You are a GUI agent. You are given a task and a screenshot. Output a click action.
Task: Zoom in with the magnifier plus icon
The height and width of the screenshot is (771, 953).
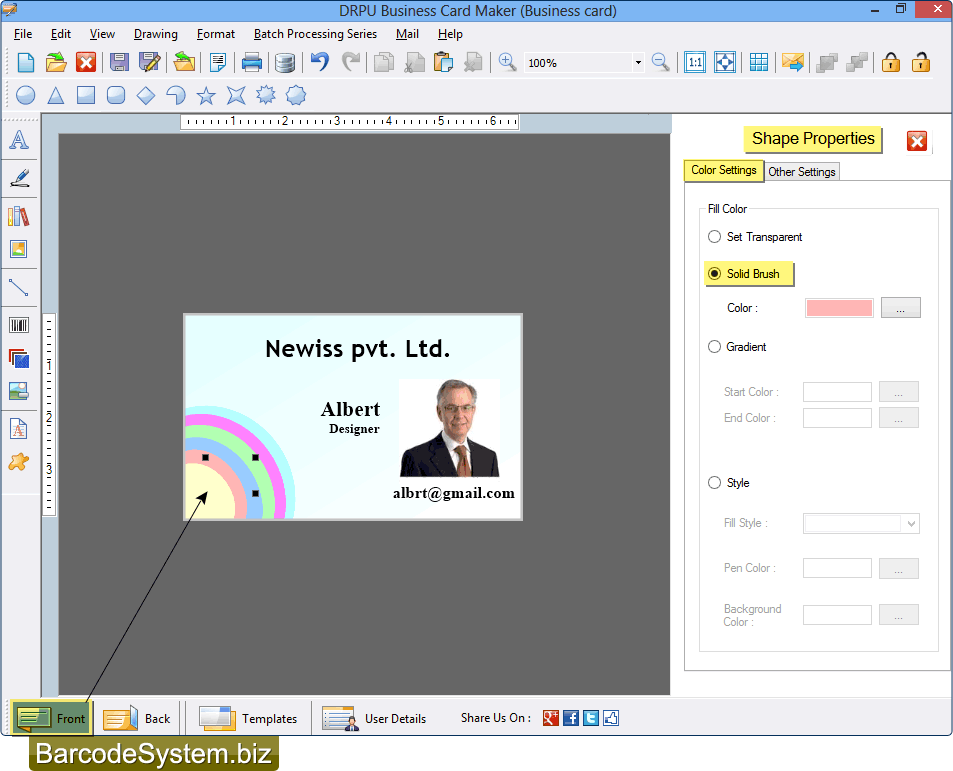click(x=507, y=62)
